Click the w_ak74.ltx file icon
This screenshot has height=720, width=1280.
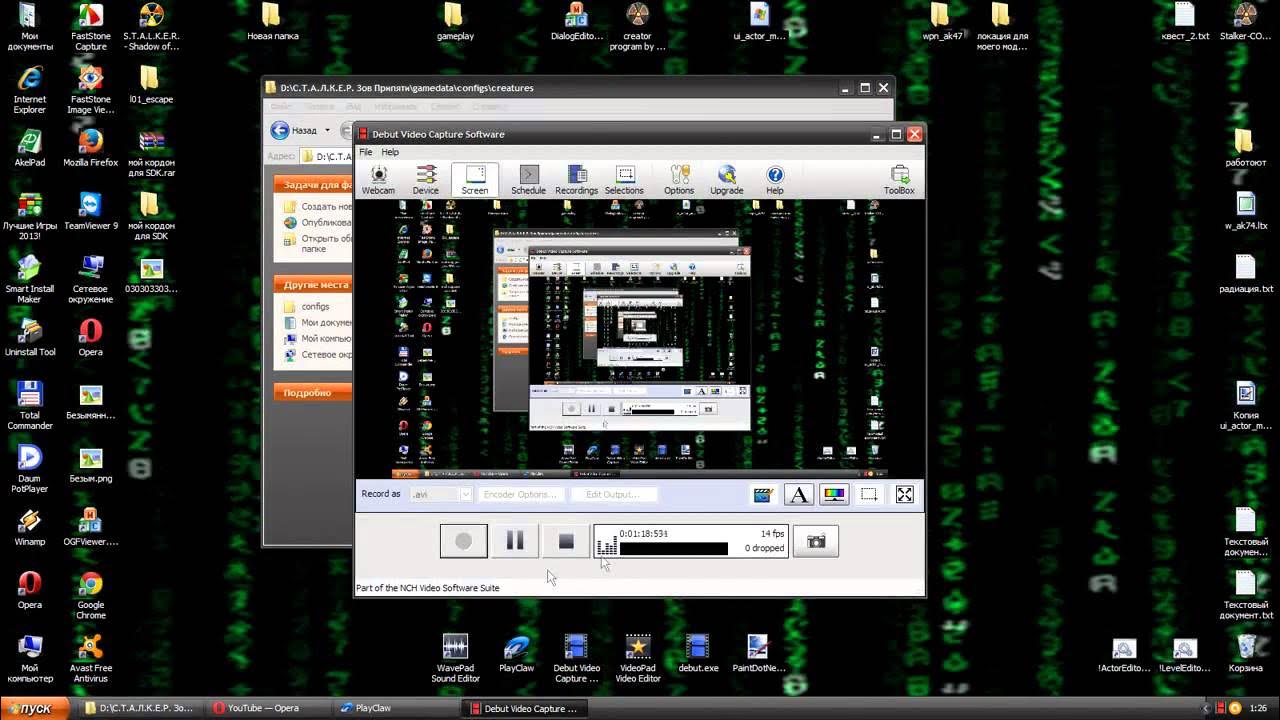tap(1246, 211)
